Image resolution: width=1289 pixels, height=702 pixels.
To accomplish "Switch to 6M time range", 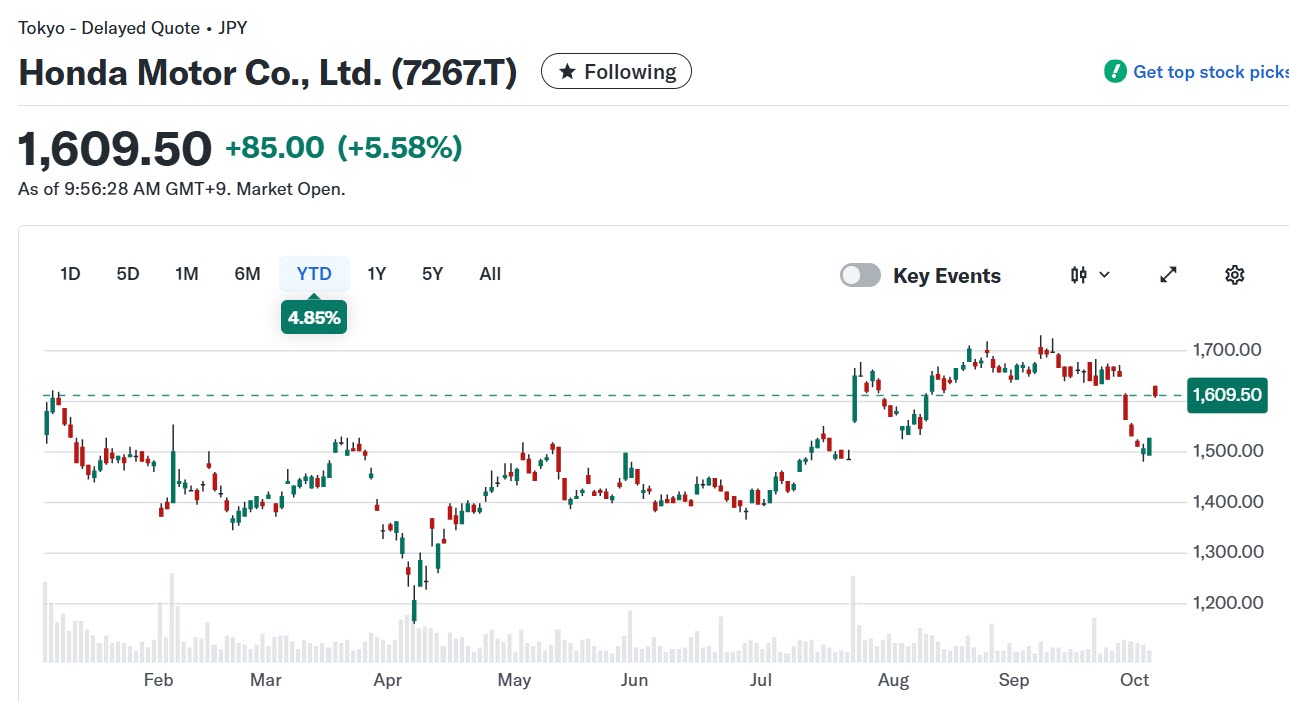I will tap(247, 274).
